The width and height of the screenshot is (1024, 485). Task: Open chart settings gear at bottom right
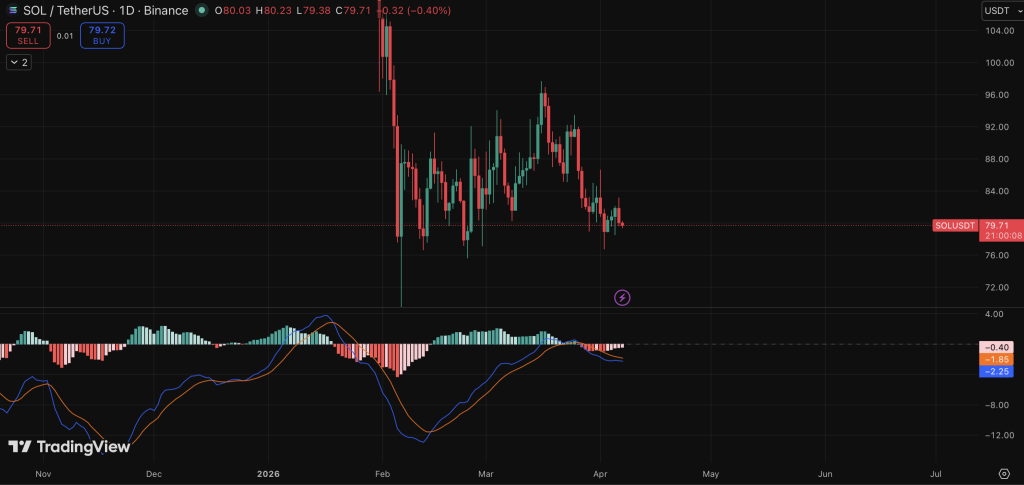tap(1003, 472)
